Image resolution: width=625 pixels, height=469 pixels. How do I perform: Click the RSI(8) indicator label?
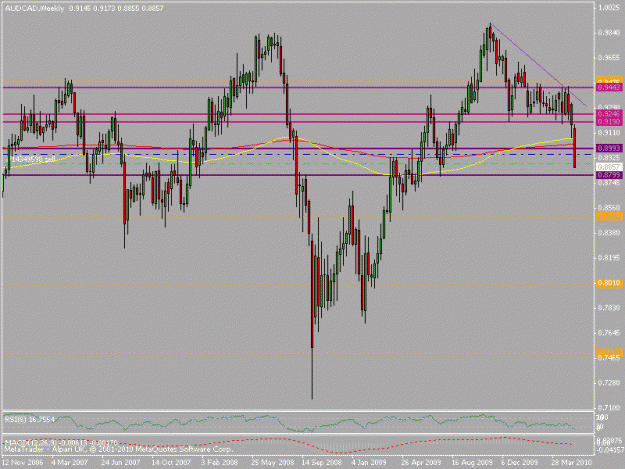click(29, 419)
